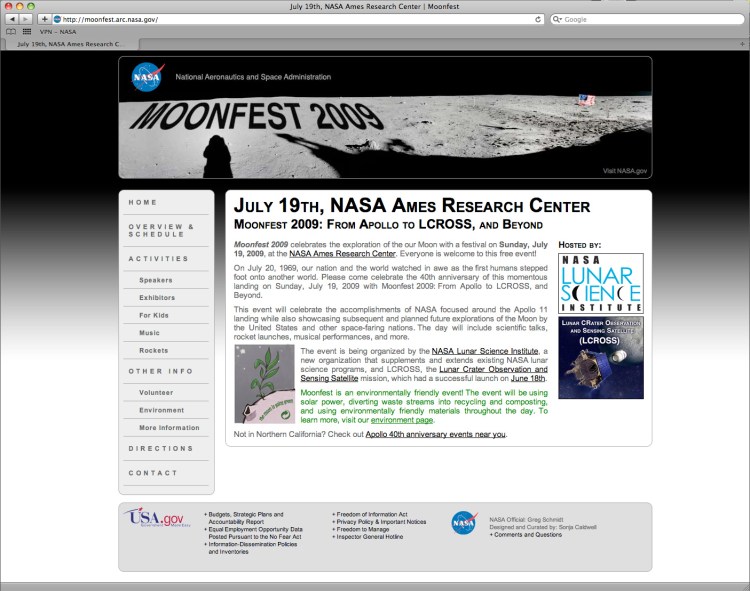The height and width of the screenshot is (591, 750).
Task: Open the bookmarks book icon
Action: coord(11,32)
